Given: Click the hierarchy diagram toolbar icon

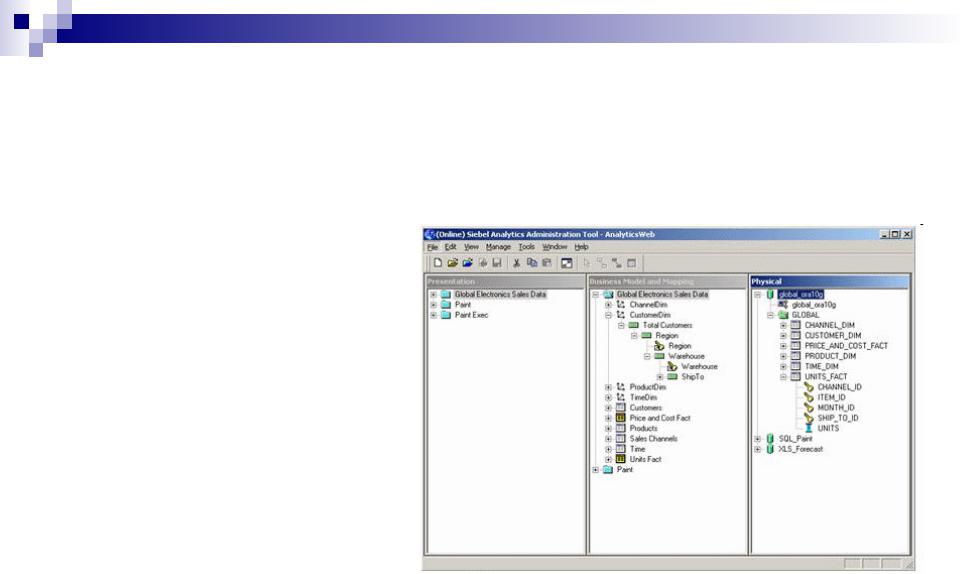Looking at the screenshot, I should pyautogui.click(x=617, y=263).
